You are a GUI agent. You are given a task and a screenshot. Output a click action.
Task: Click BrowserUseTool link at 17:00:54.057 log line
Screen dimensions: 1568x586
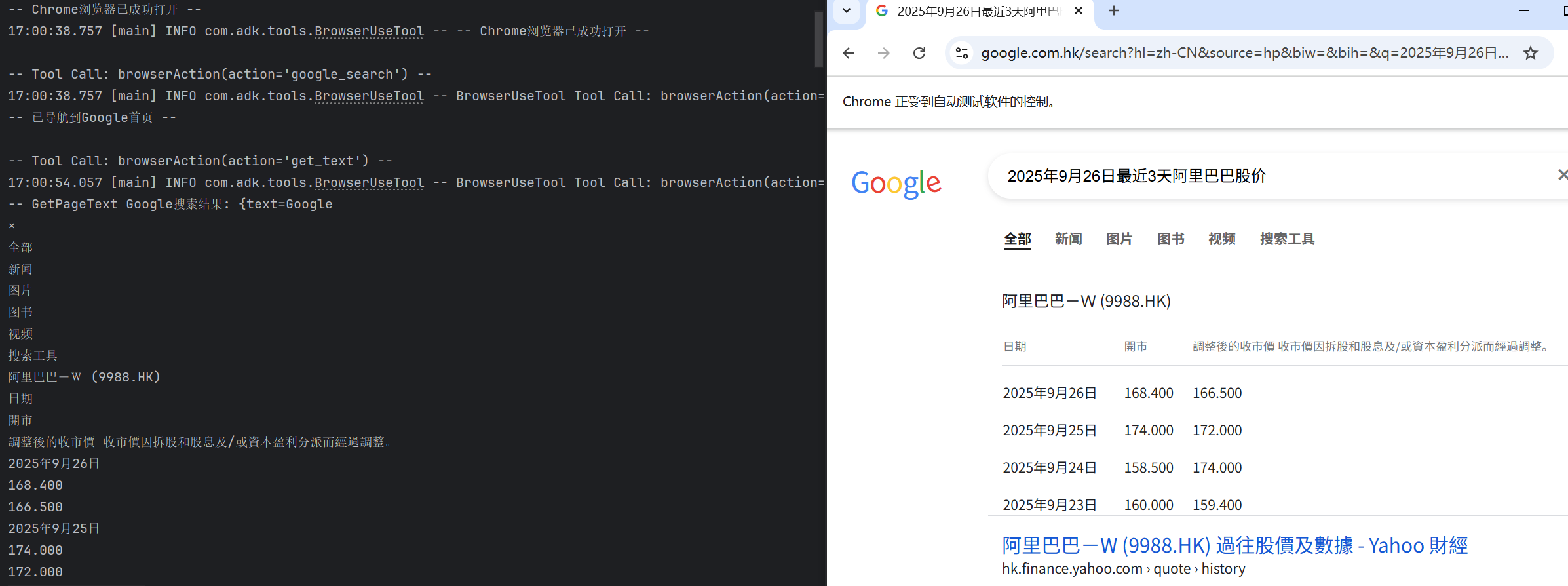point(369,182)
